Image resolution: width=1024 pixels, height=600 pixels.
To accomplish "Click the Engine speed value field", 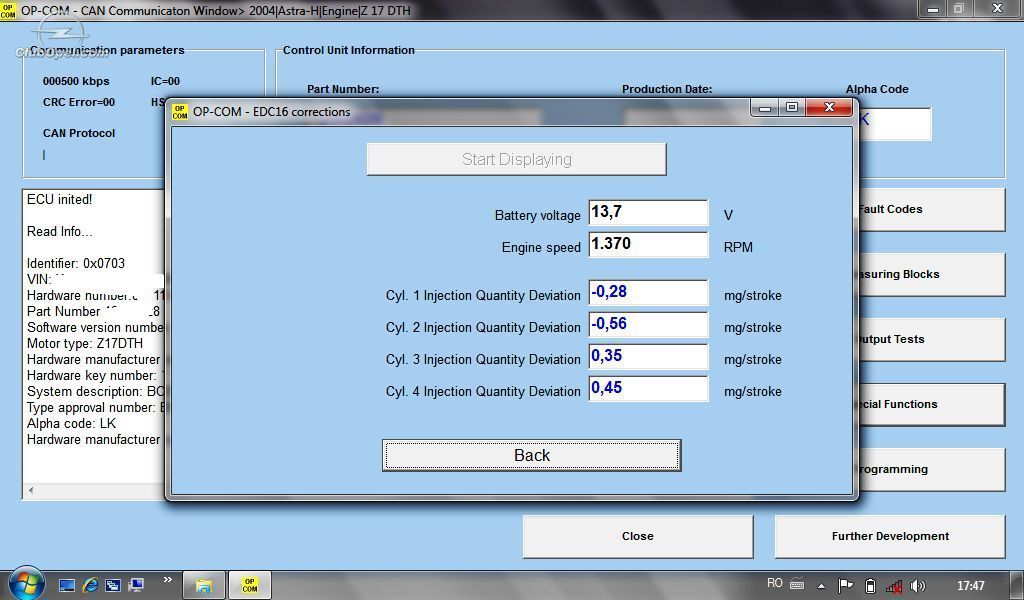I will coord(648,245).
